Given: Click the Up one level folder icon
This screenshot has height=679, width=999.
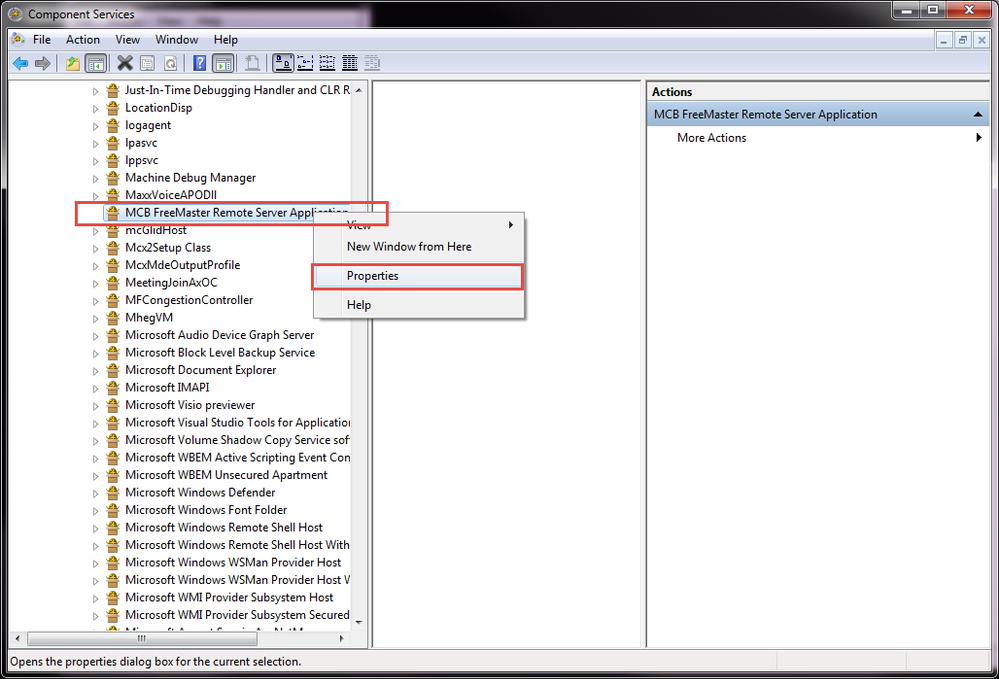Looking at the screenshot, I should [71, 62].
